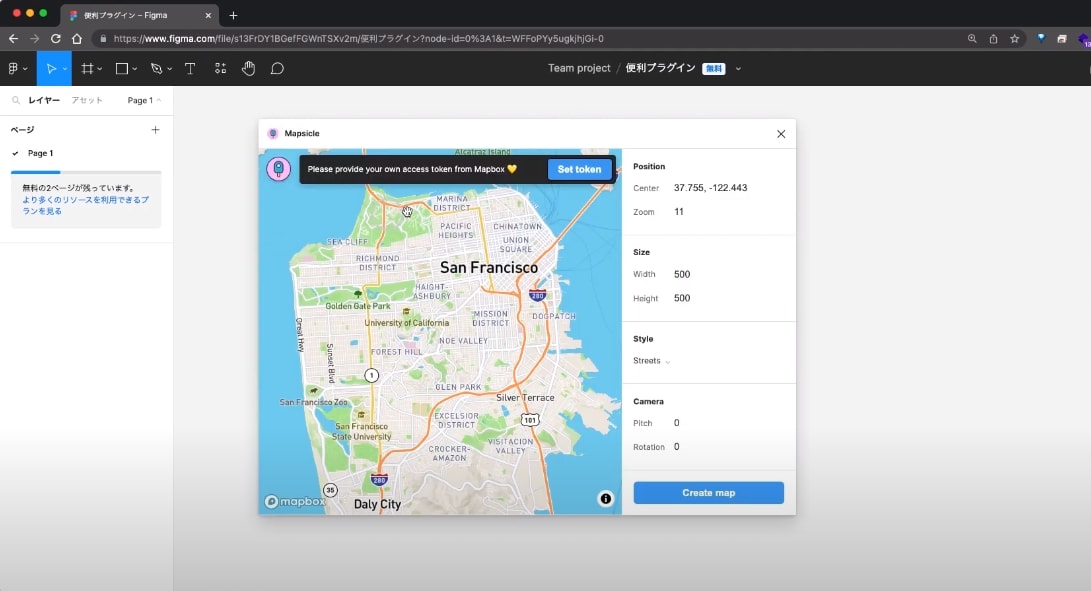Open browser home page
This screenshot has width=1091, height=591.
click(x=77, y=39)
